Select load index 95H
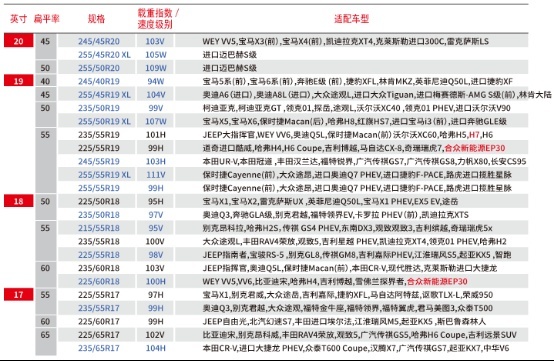Image resolution: width=554 pixels, height=361 pixels. (156, 201)
